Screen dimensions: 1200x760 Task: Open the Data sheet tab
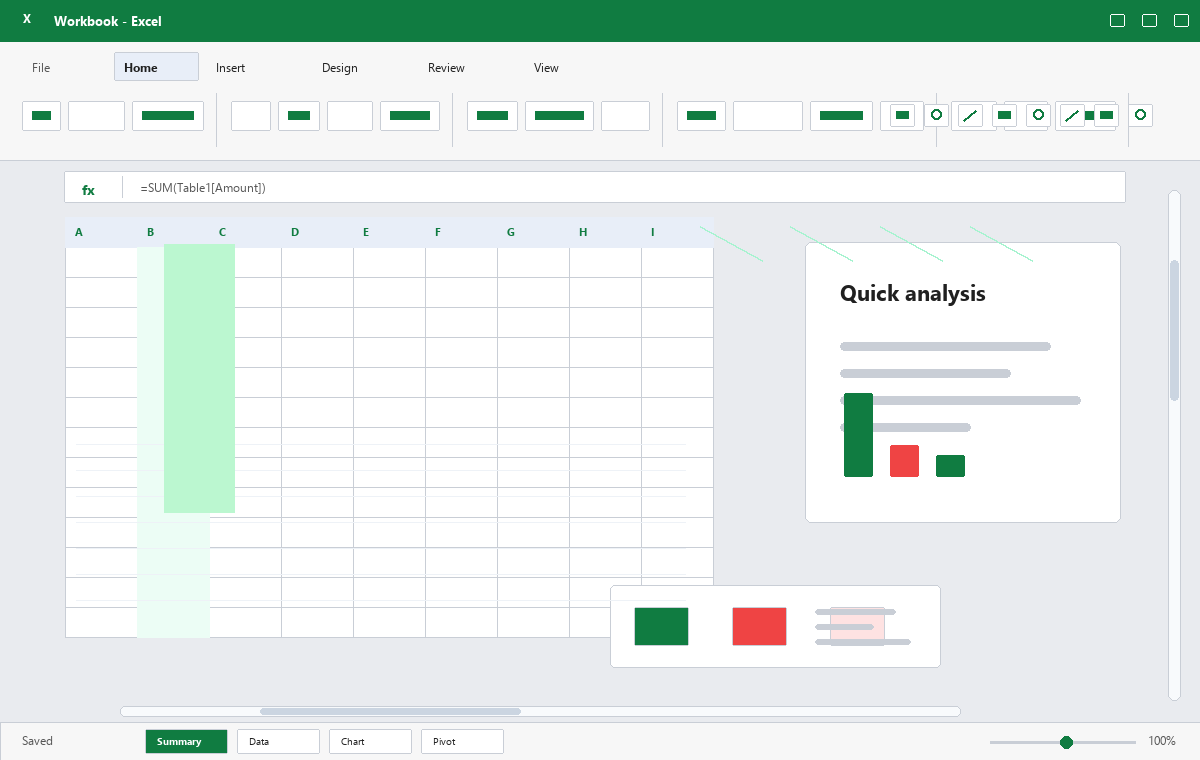[x=278, y=741]
